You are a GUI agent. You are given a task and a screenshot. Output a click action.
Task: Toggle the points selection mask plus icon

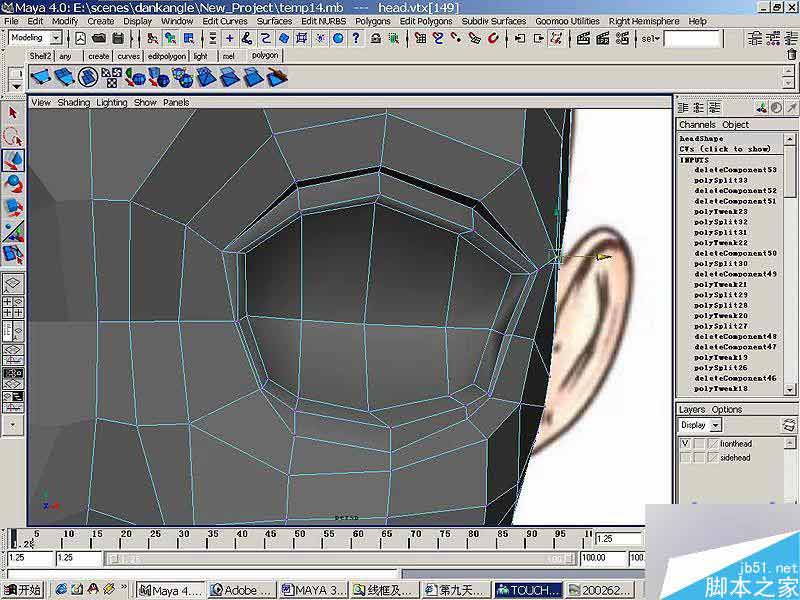[x=230, y=38]
